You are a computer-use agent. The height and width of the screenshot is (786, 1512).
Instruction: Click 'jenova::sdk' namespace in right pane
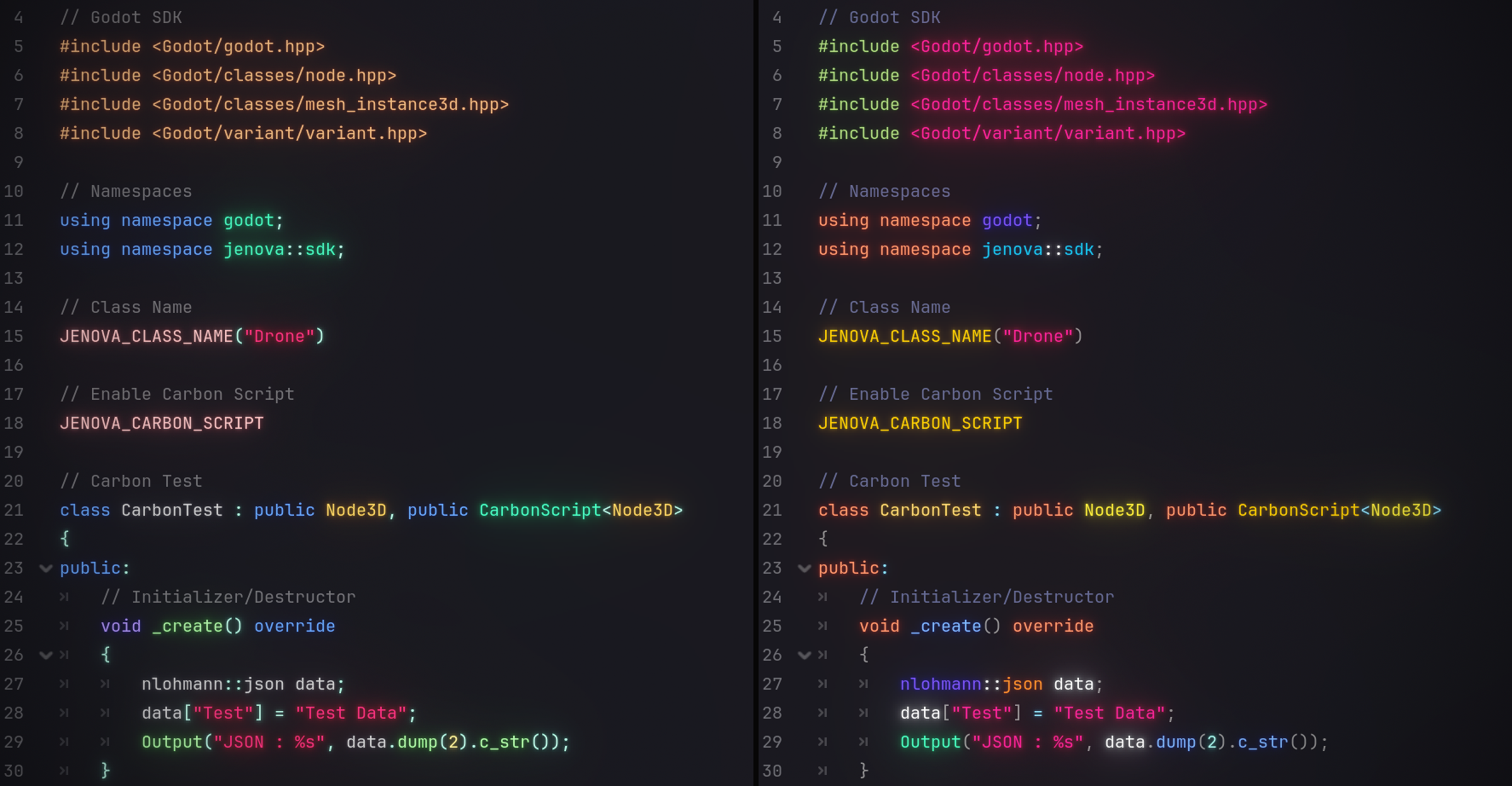(x=1038, y=250)
